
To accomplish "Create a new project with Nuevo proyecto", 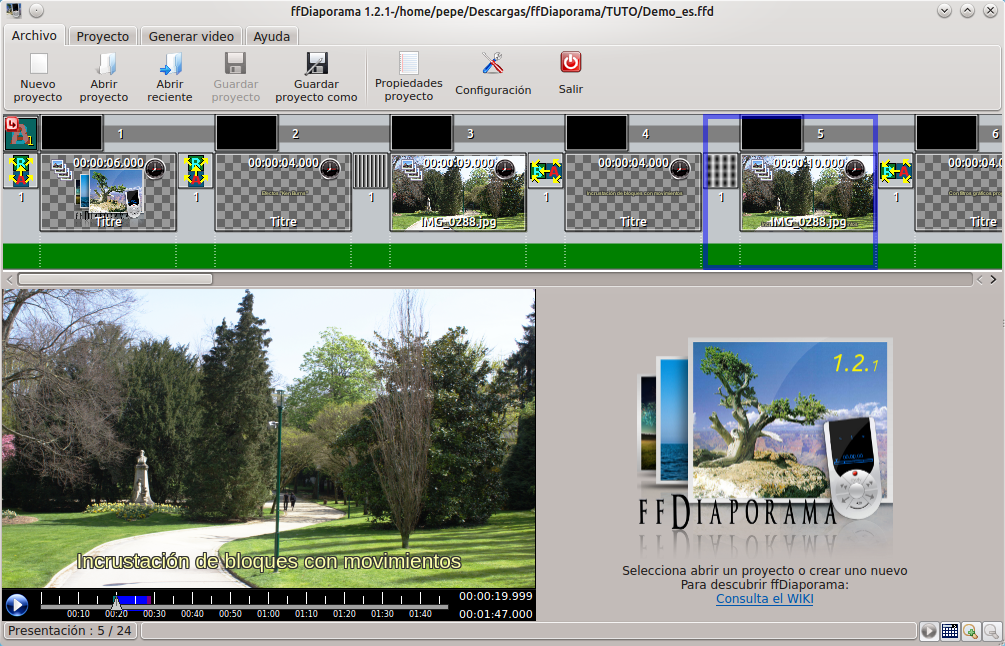I will (38, 78).
